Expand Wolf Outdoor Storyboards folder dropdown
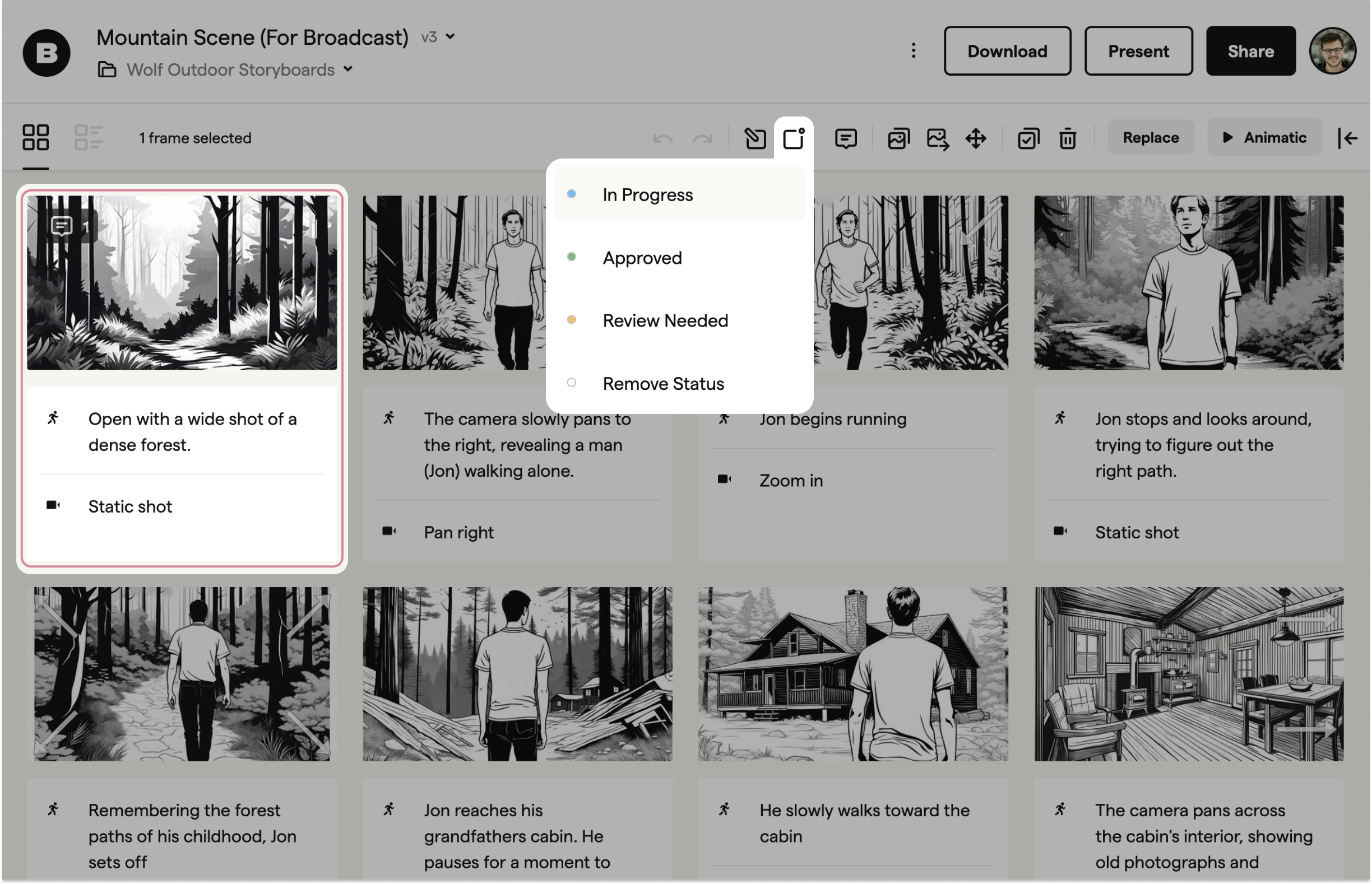Viewport: 1372px width, 884px height. (348, 69)
